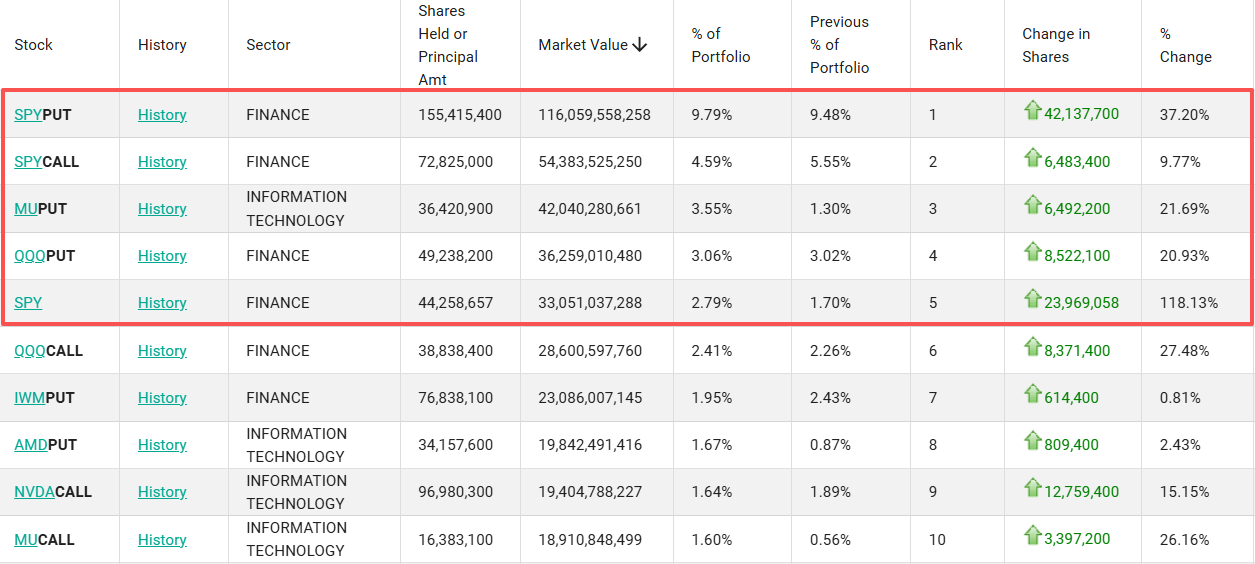Sort by % of Portfolio header
1255x564 pixels.
721,45
